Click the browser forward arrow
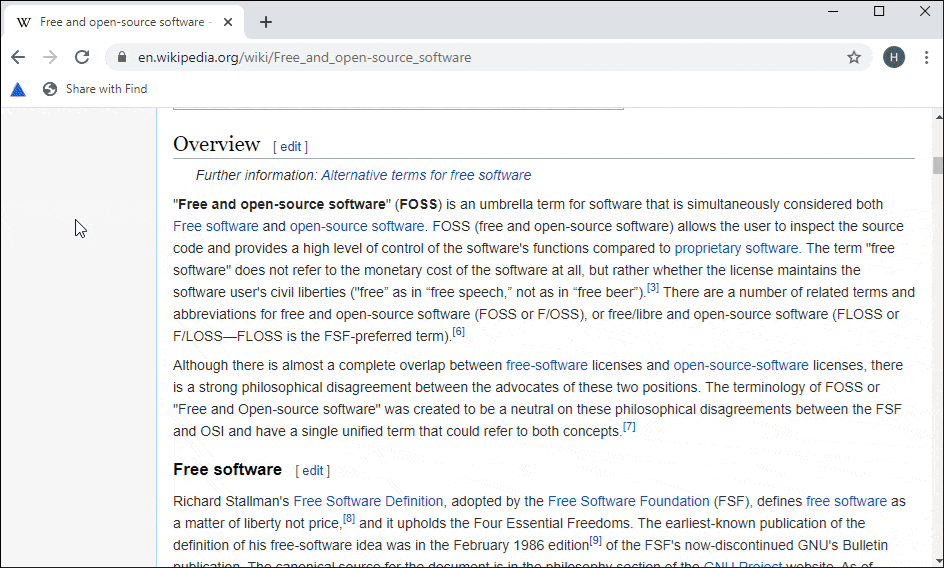 pos(51,57)
